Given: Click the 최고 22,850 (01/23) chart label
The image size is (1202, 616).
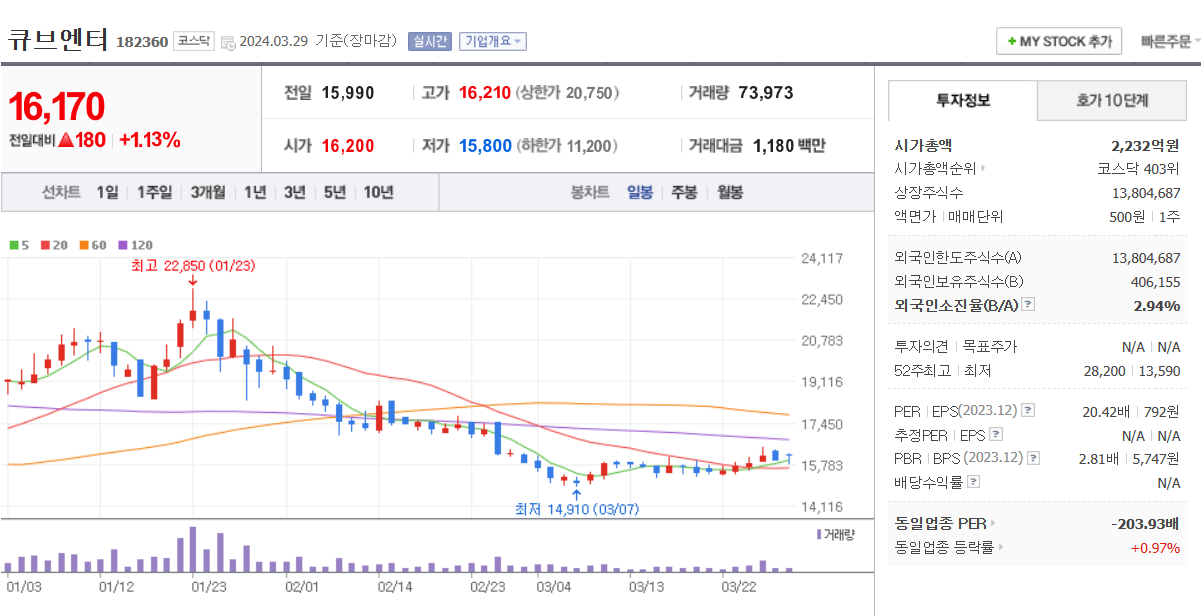Looking at the screenshot, I should tap(194, 266).
